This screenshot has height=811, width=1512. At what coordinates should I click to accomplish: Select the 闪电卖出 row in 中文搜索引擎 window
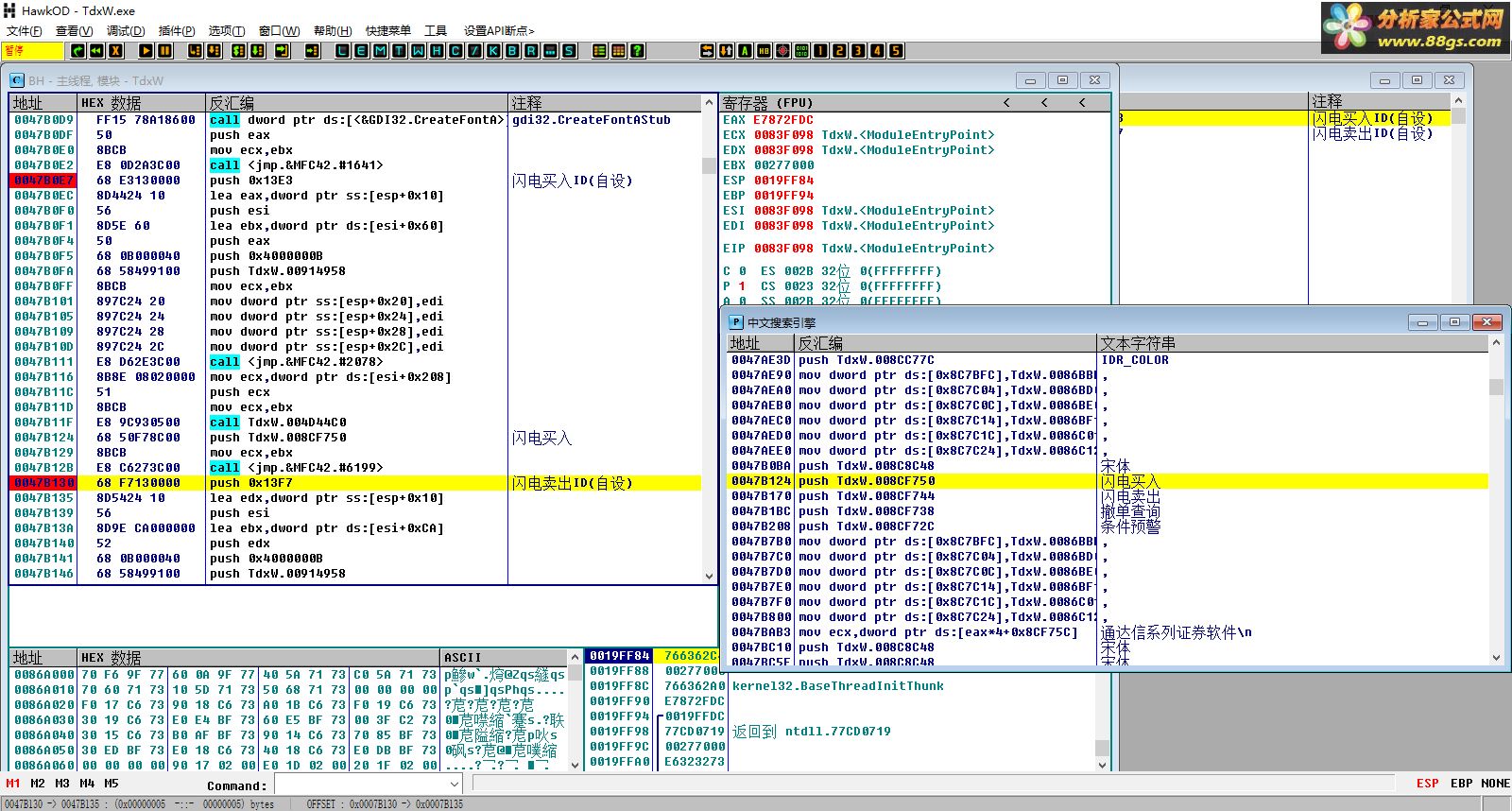click(1108, 496)
